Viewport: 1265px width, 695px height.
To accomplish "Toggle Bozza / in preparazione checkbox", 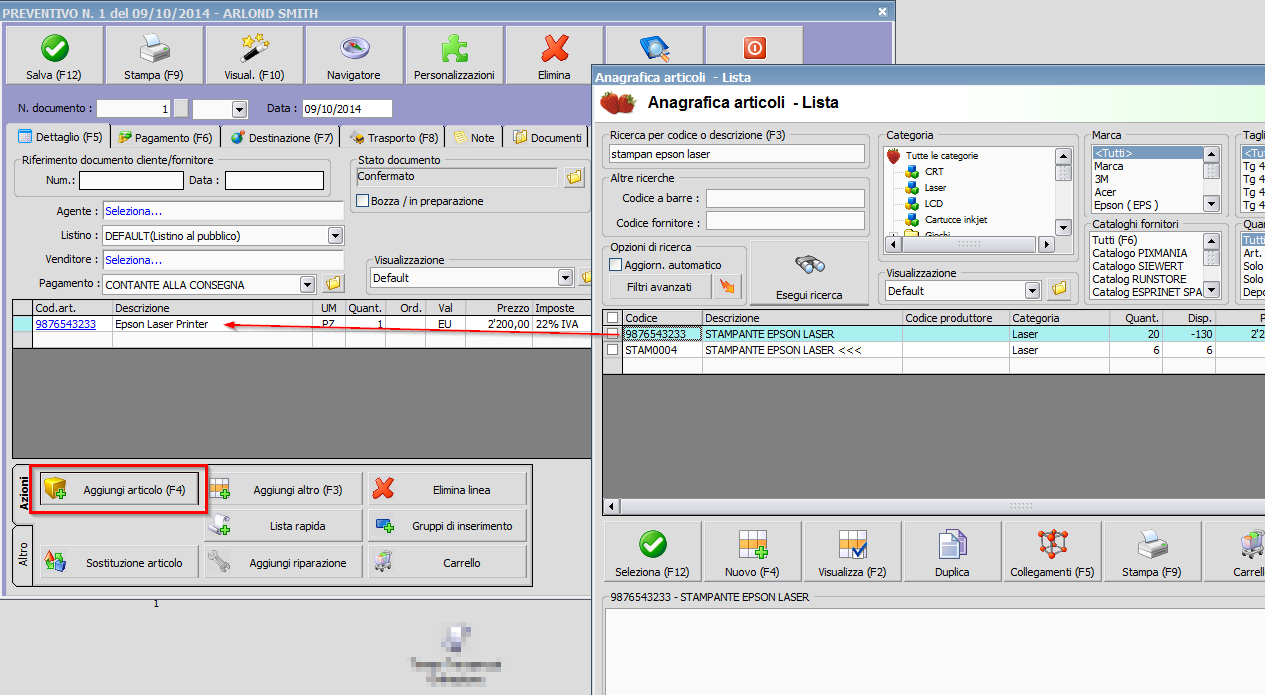I will pos(363,201).
